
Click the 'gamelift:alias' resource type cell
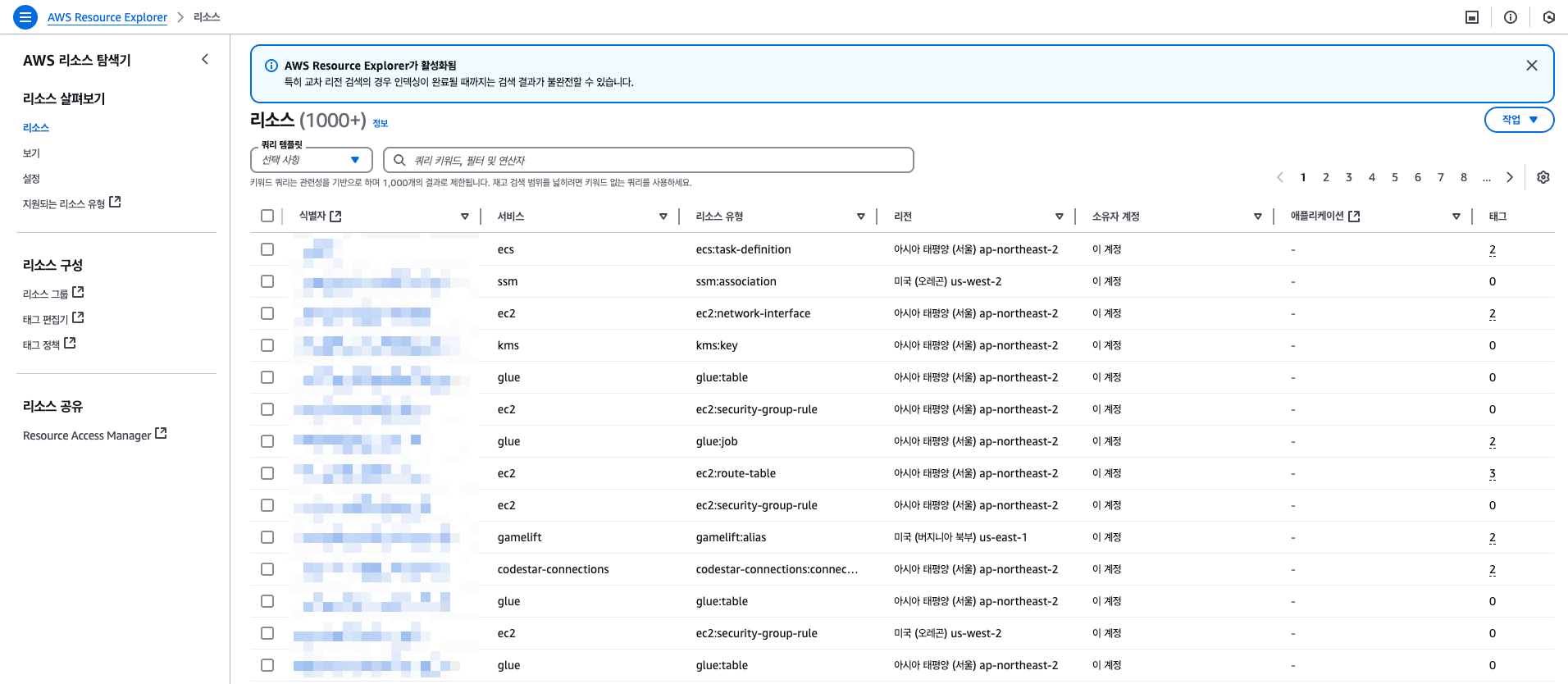(x=731, y=537)
